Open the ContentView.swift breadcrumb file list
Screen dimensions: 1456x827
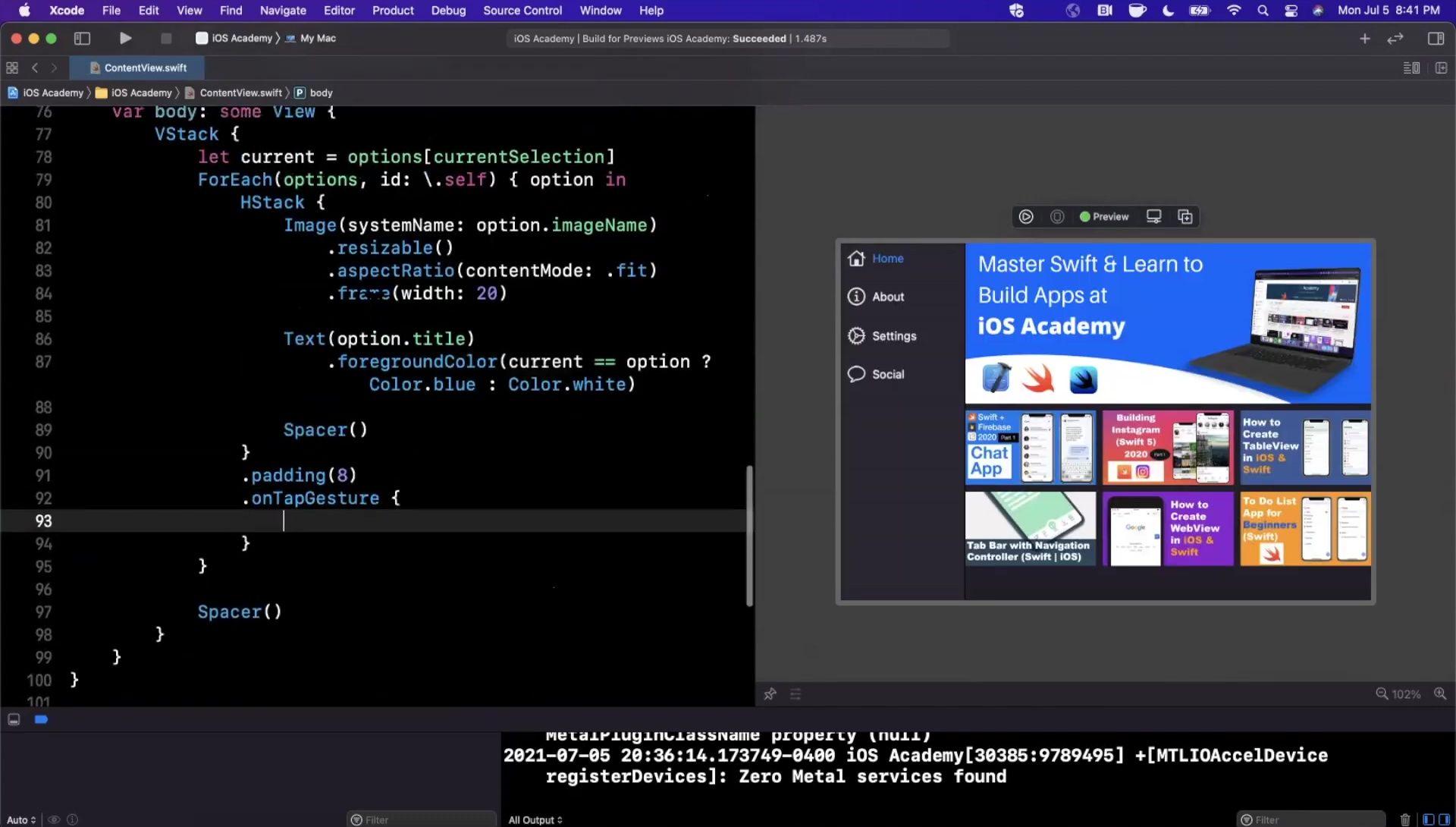coord(234,93)
